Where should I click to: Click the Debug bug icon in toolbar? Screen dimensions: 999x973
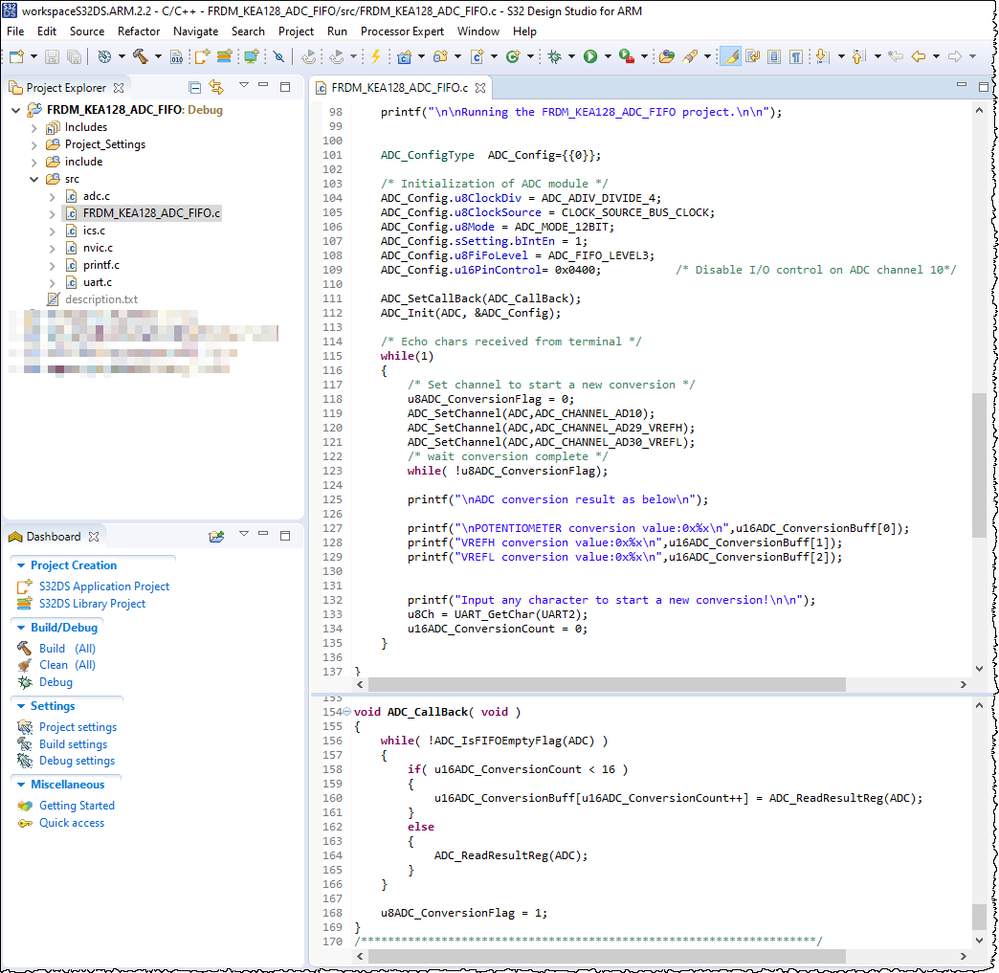[554, 57]
